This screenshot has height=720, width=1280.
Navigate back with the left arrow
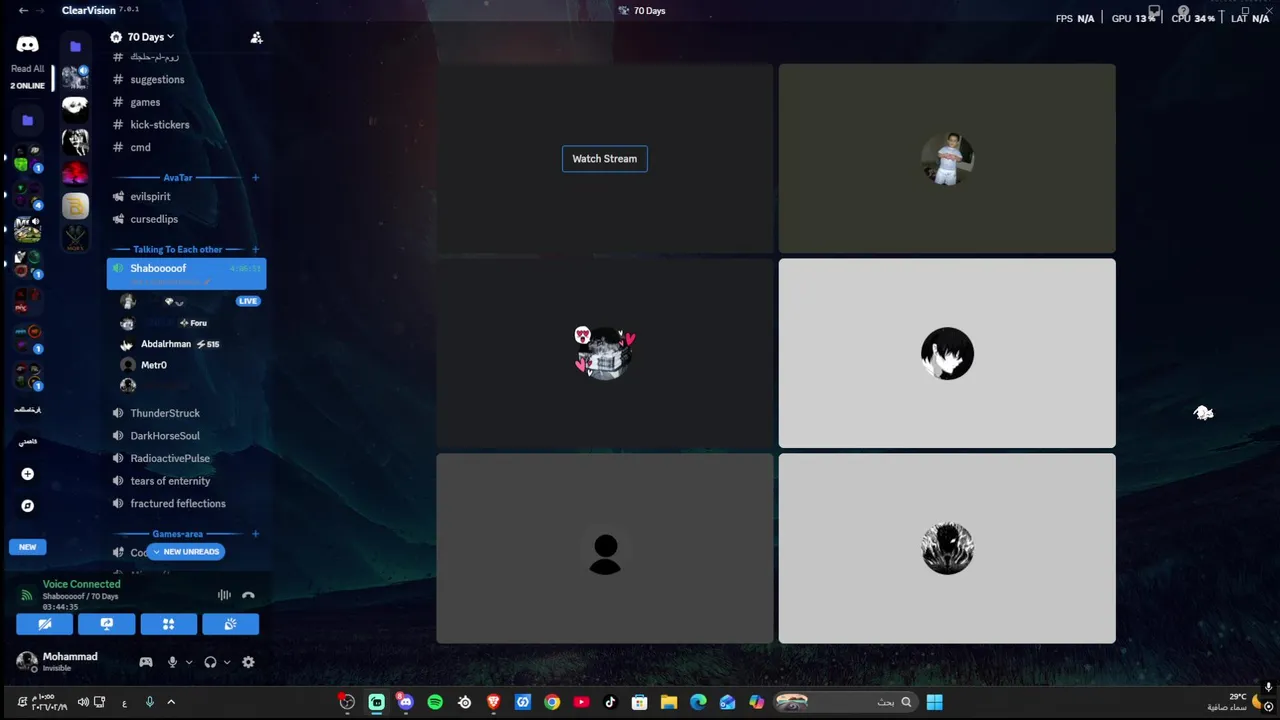[24, 10]
